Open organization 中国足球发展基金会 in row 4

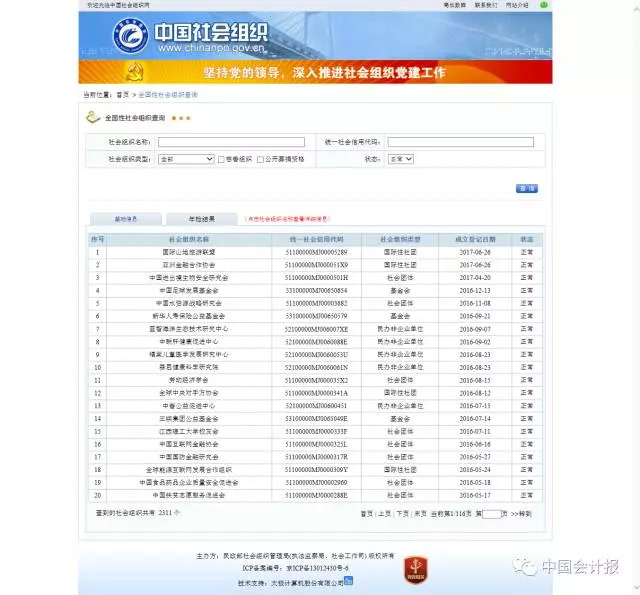(x=189, y=291)
